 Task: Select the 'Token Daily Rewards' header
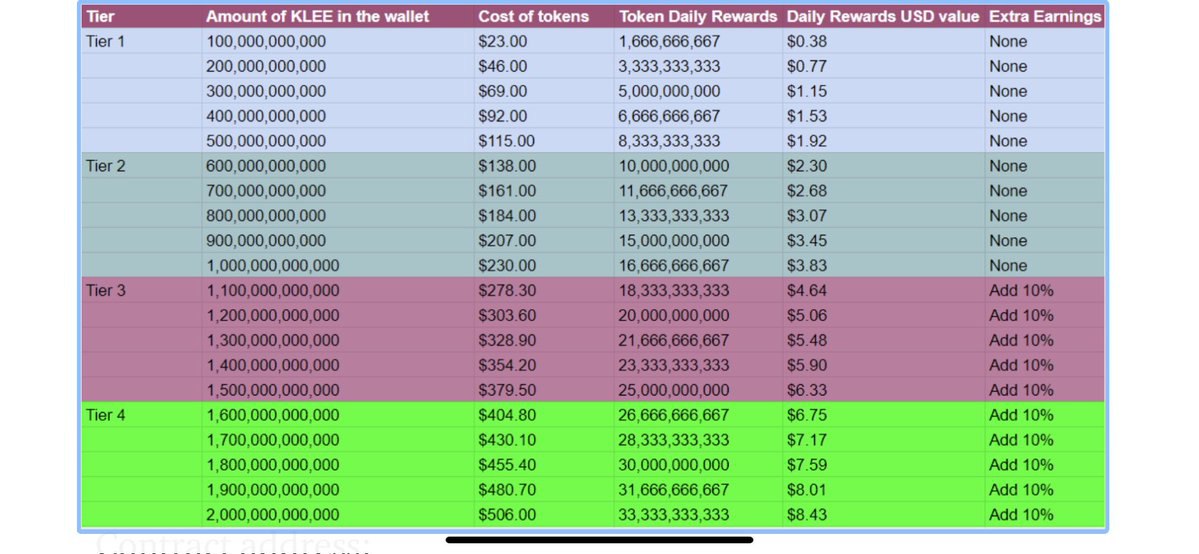(697, 17)
